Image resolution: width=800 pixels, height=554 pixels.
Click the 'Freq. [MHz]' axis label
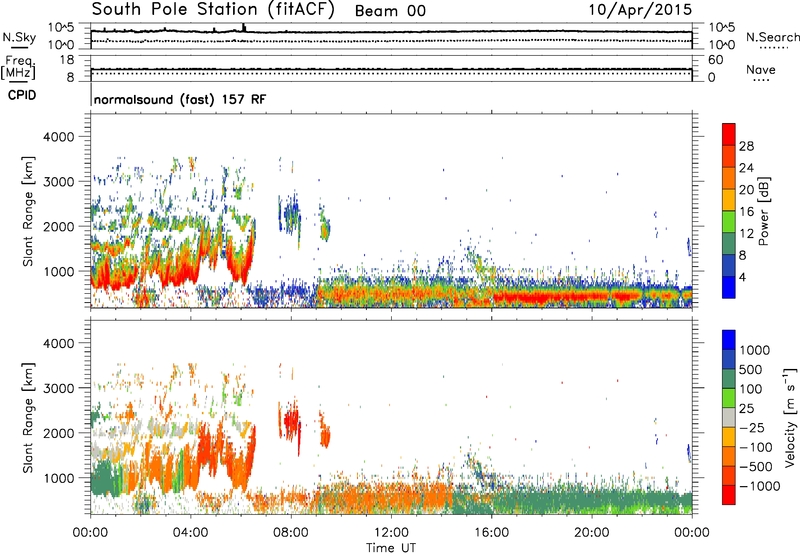(x=18, y=68)
